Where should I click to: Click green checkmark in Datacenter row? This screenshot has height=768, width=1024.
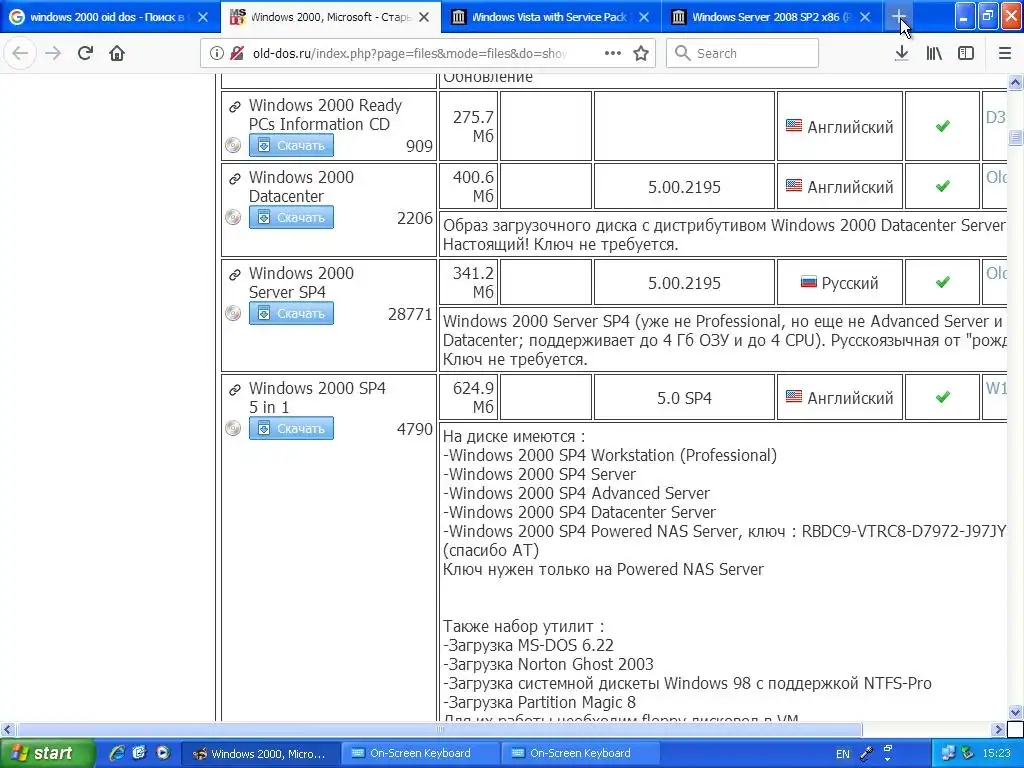point(942,187)
